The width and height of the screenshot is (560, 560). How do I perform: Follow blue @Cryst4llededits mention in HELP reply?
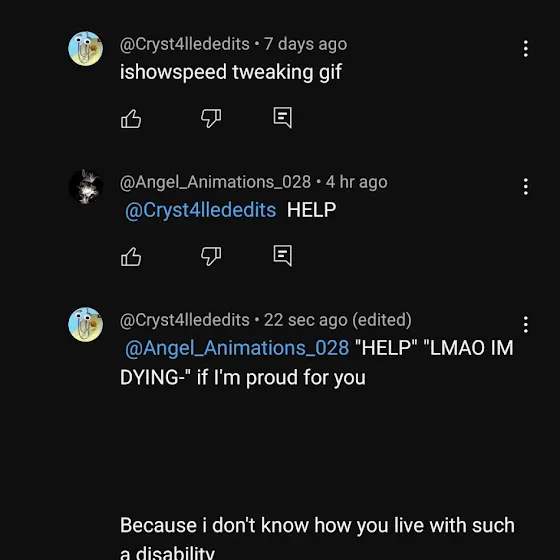tap(201, 210)
